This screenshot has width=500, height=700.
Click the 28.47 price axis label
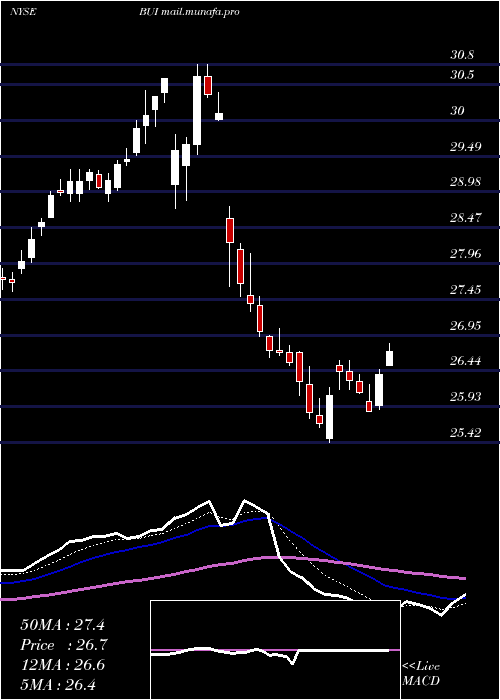466,218
